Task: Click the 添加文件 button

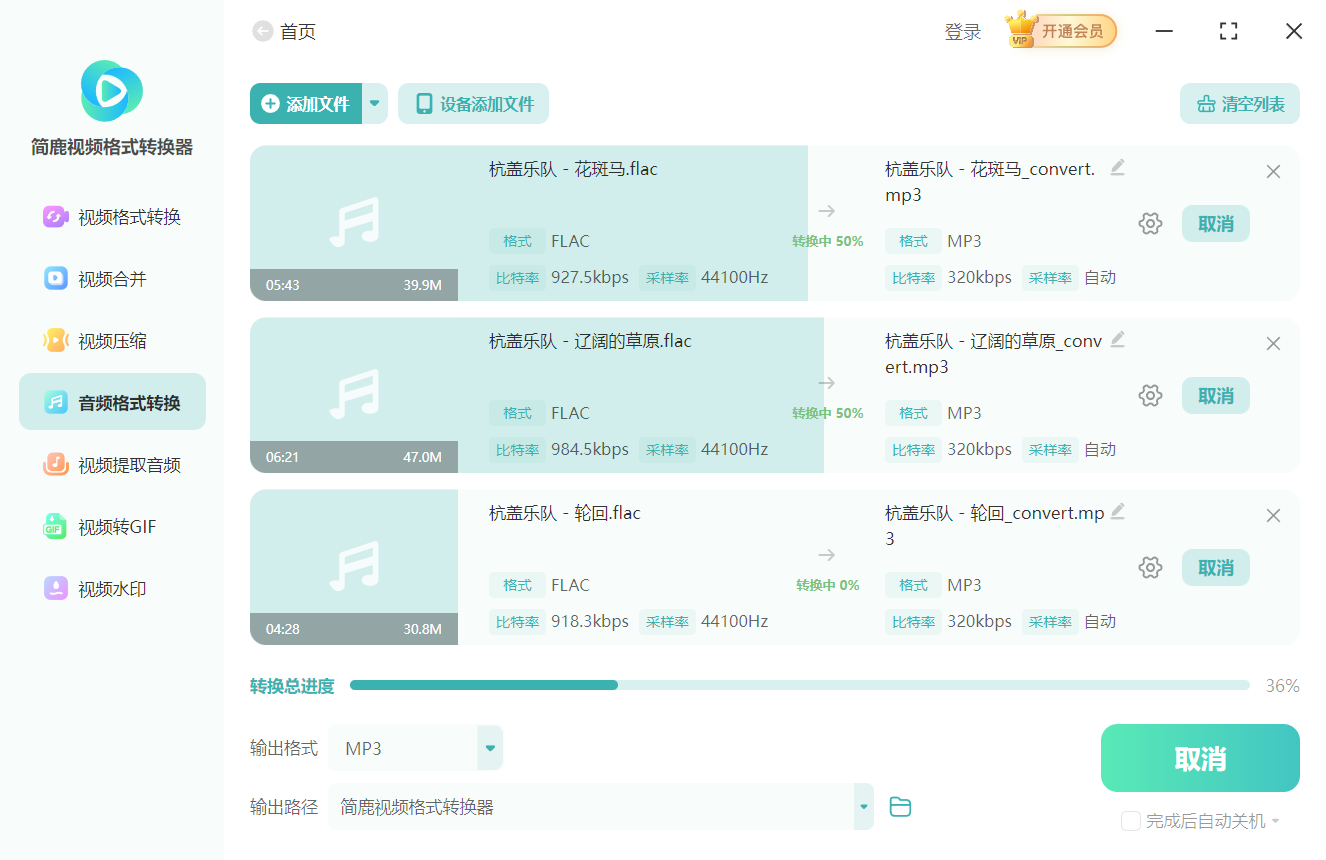Action: (306, 104)
